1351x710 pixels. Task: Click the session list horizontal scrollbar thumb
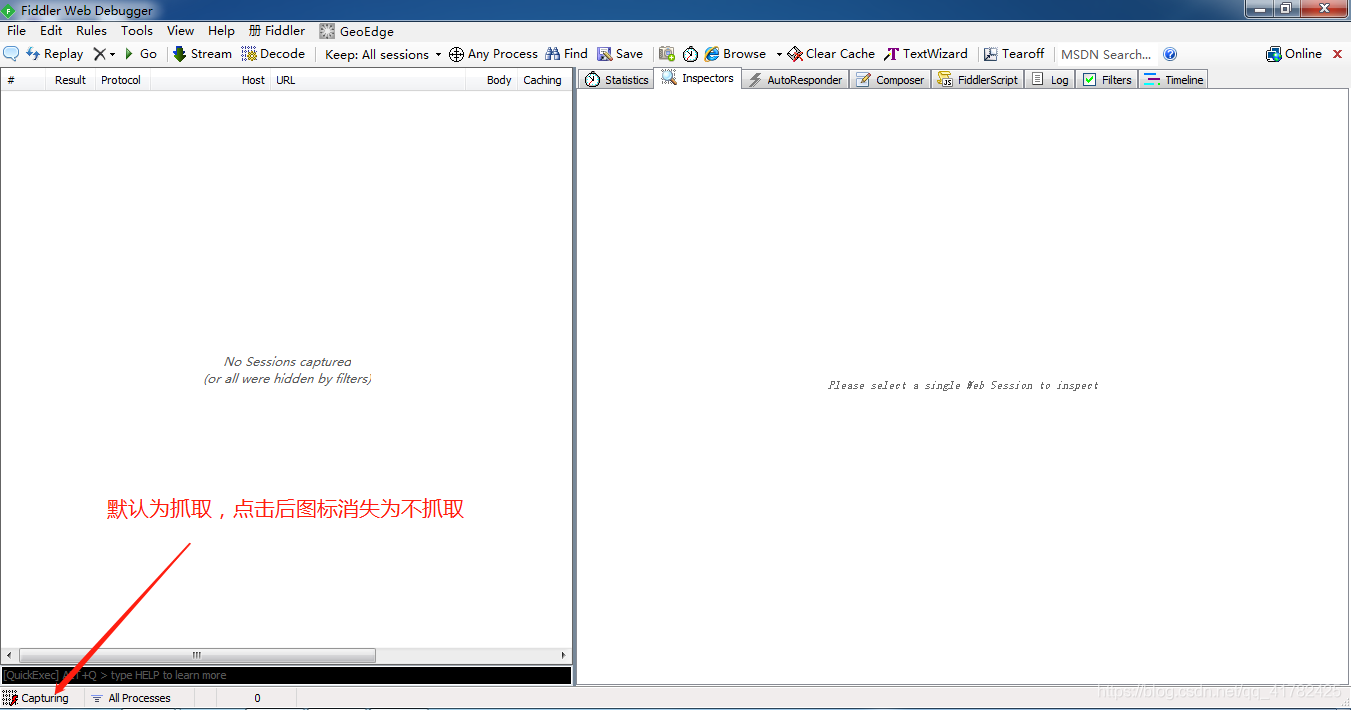[196, 656]
